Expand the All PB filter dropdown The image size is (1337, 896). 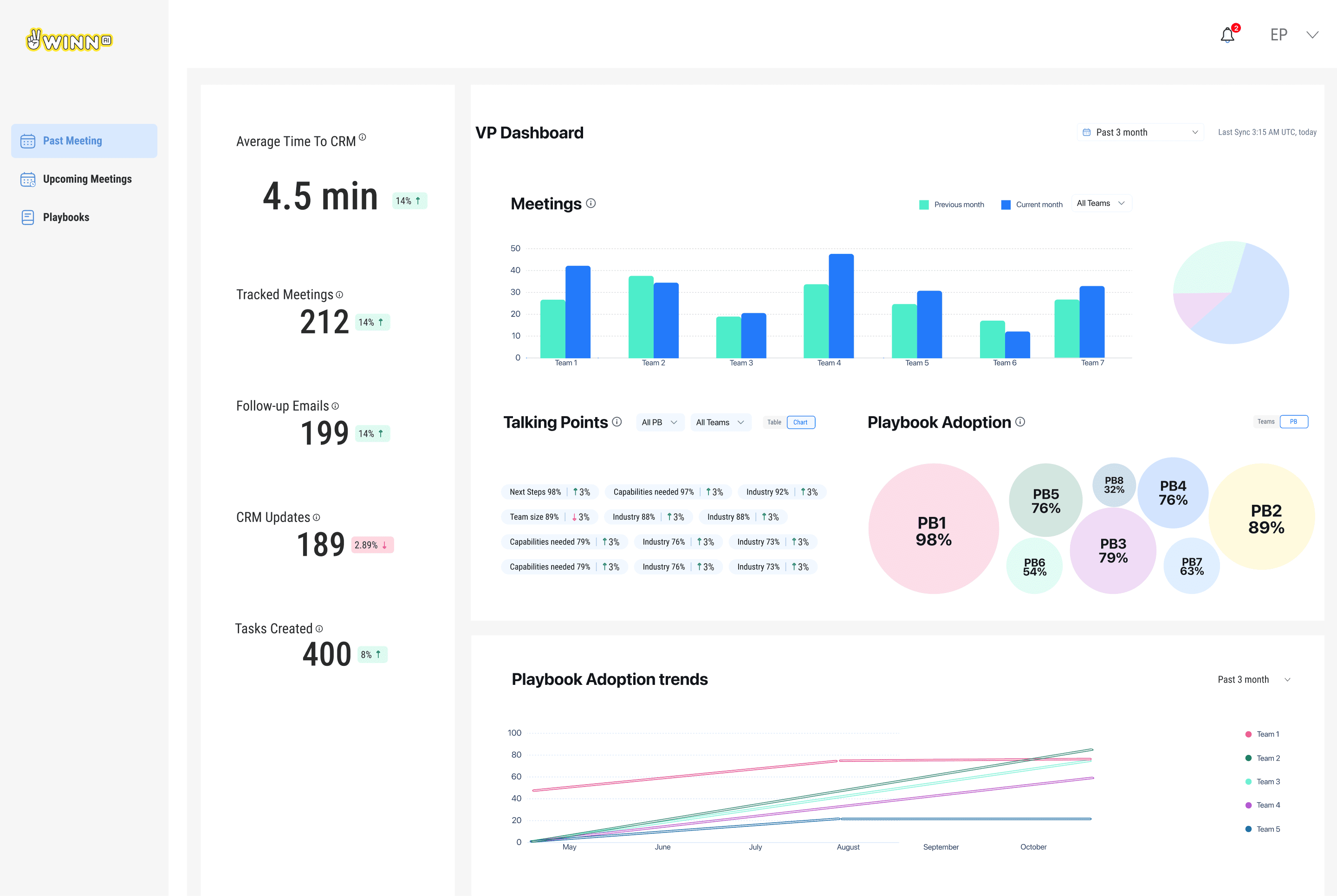click(x=659, y=422)
